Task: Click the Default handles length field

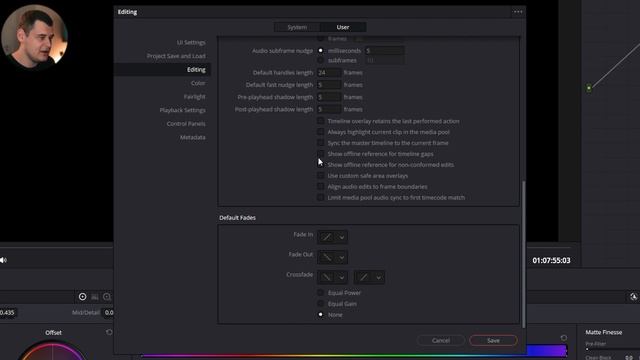Action: (x=329, y=72)
